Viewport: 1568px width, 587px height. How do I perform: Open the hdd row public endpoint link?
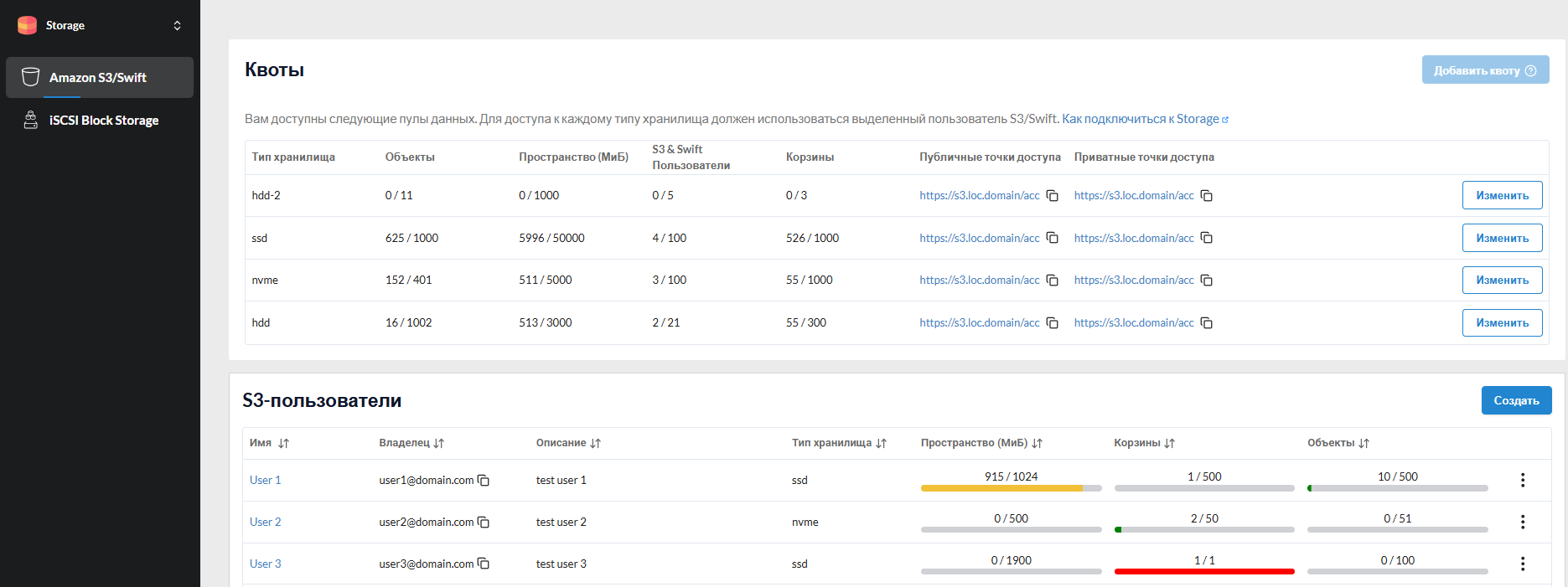click(979, 322)
